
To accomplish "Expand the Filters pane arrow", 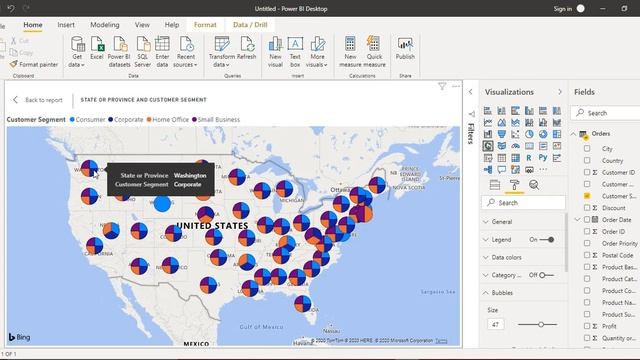I will pyautogui.click(x=471, y=92).
